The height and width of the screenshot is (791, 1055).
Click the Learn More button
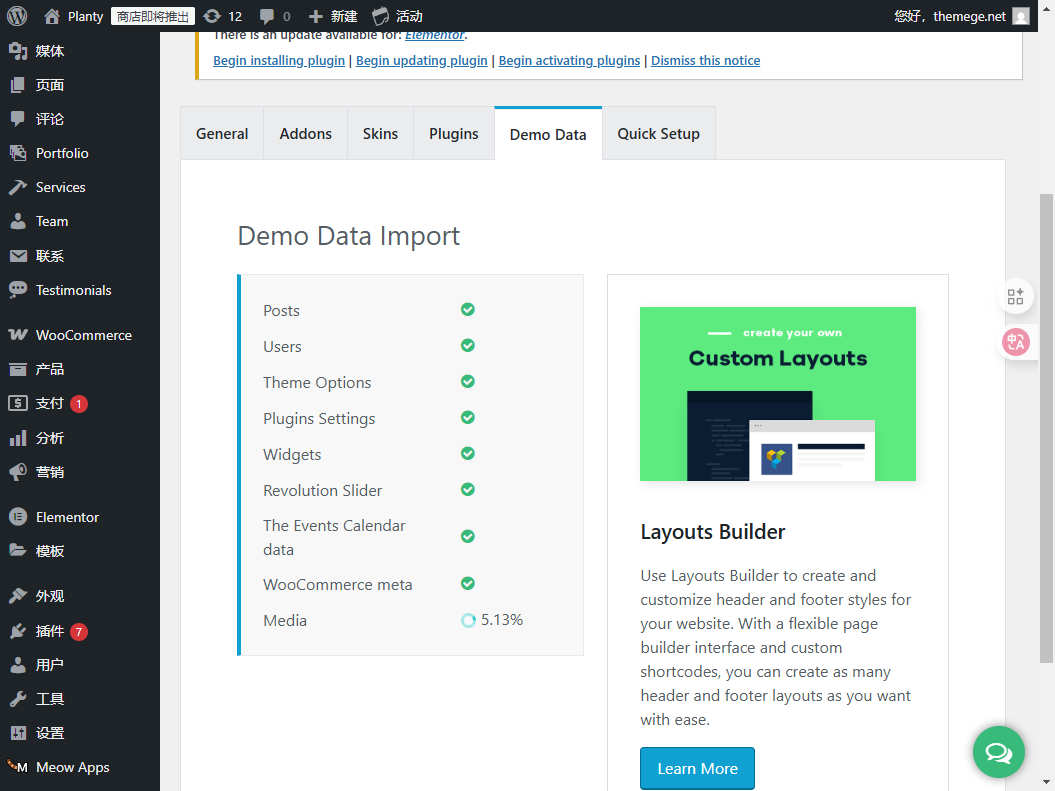(x=697, y=768)
